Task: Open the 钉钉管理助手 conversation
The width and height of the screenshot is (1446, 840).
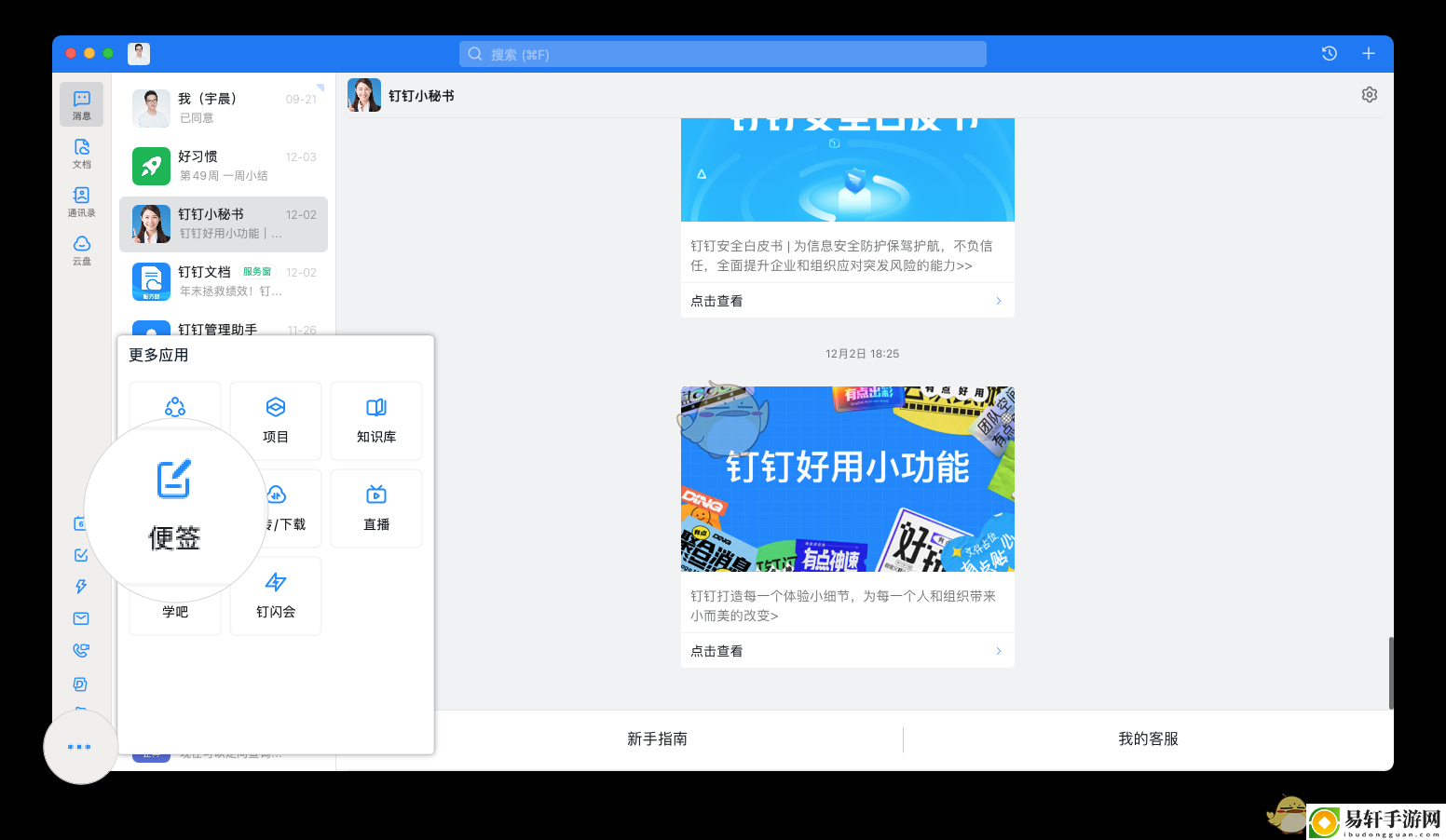Action: click(x=224, y=324)
